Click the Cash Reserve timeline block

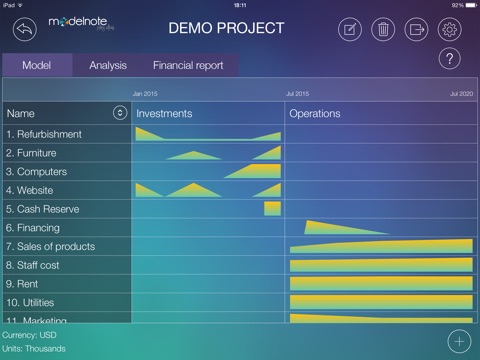click(x=272, y=209)
